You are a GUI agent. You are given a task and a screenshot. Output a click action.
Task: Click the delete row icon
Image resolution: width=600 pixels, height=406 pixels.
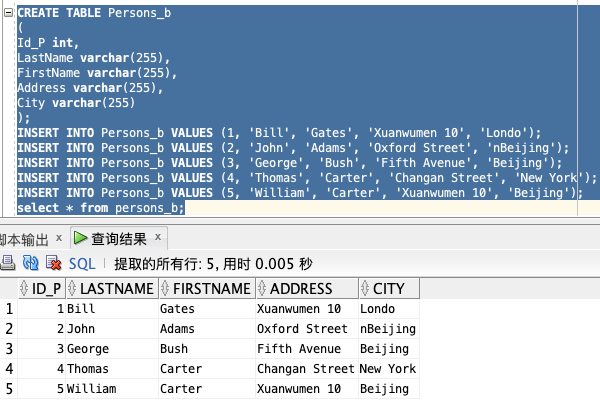click(x=54, y=263)
